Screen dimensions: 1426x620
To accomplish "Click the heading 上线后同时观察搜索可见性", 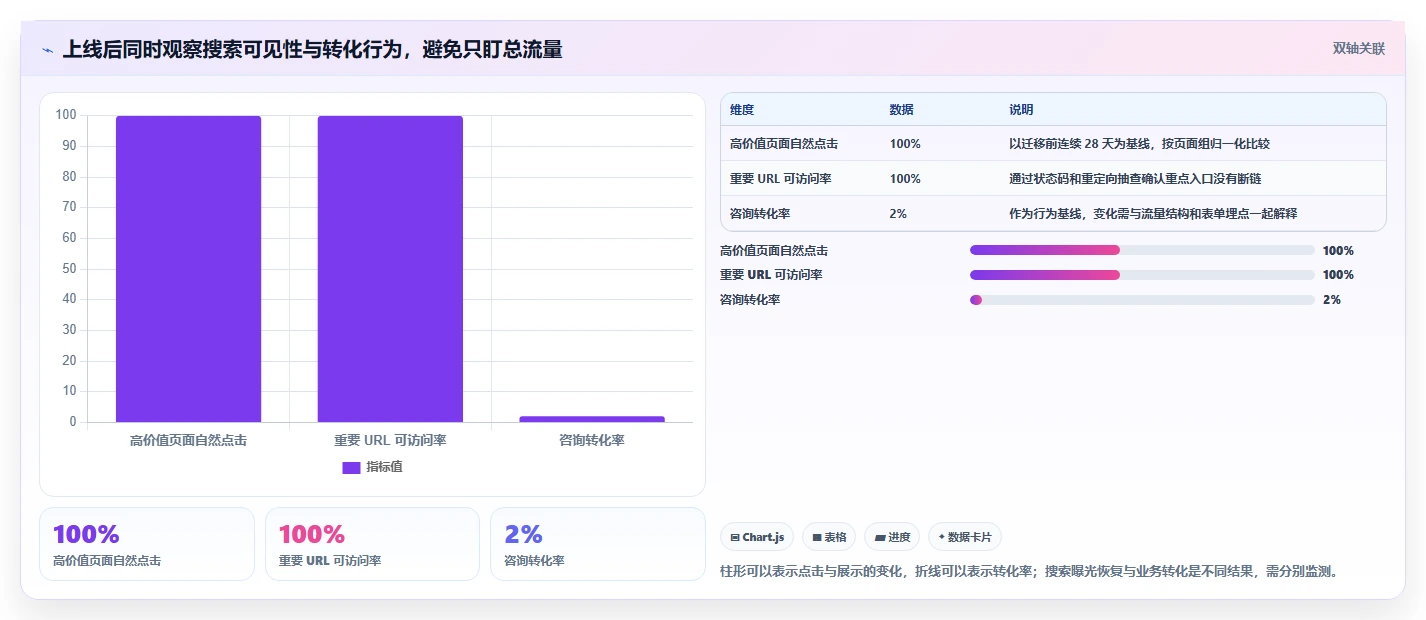I will click(x=312, y=49).
